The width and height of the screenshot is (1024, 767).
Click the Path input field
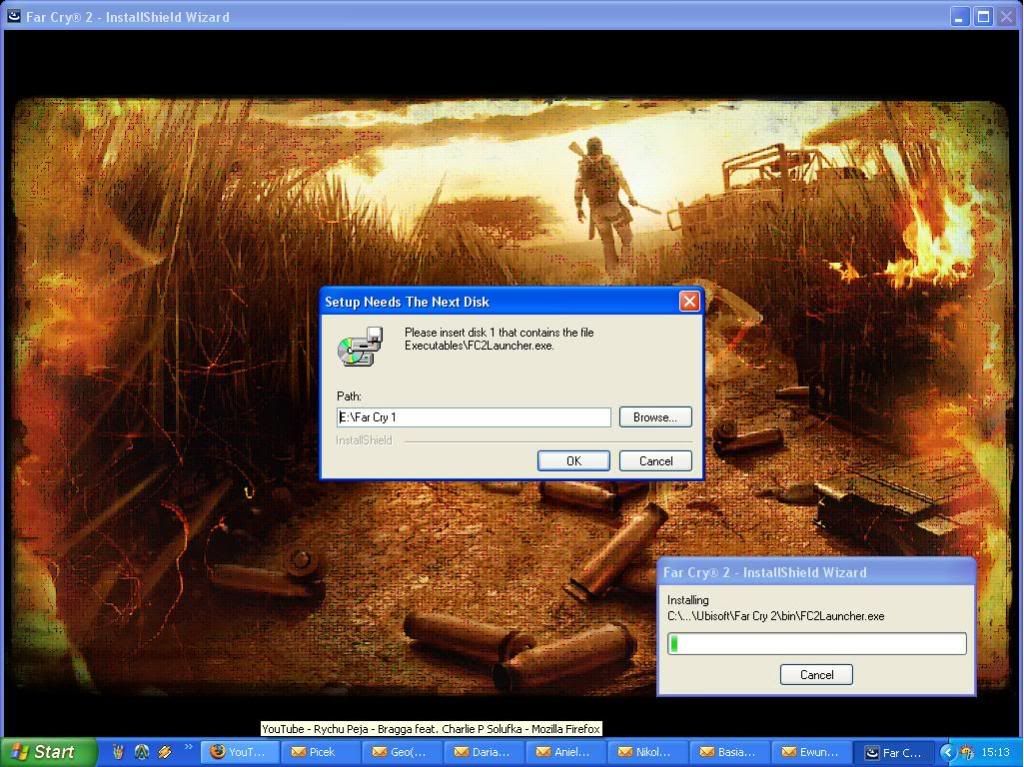click(x=473, y=417)
